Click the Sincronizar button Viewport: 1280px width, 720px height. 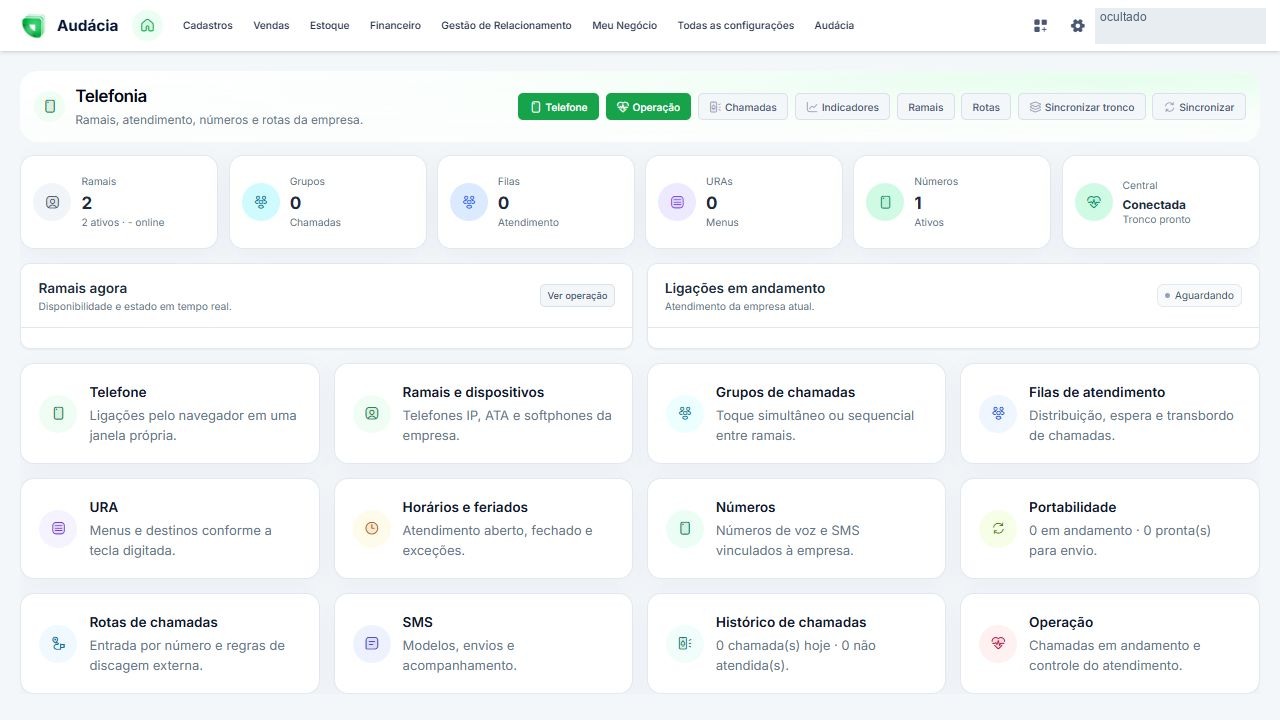coord(1199,107)
